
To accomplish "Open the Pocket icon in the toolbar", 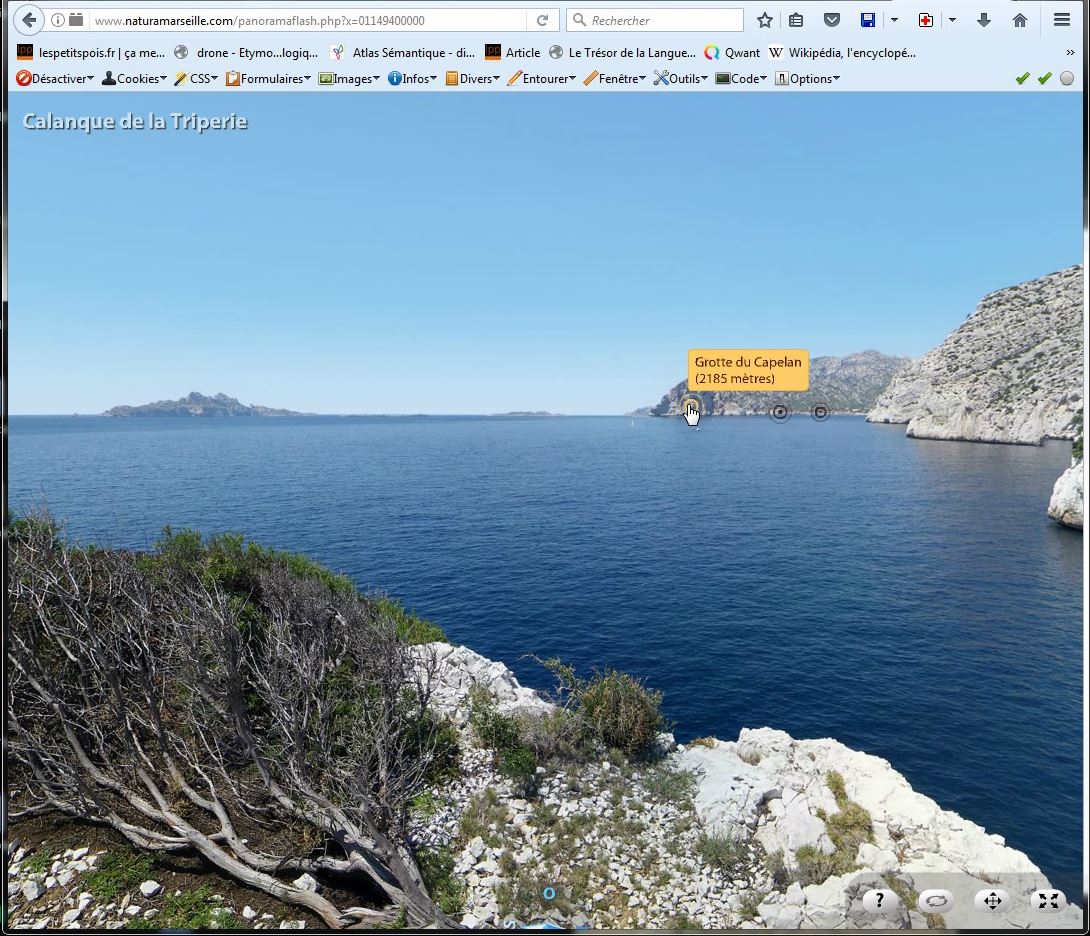I will click(x=831, y=20).
